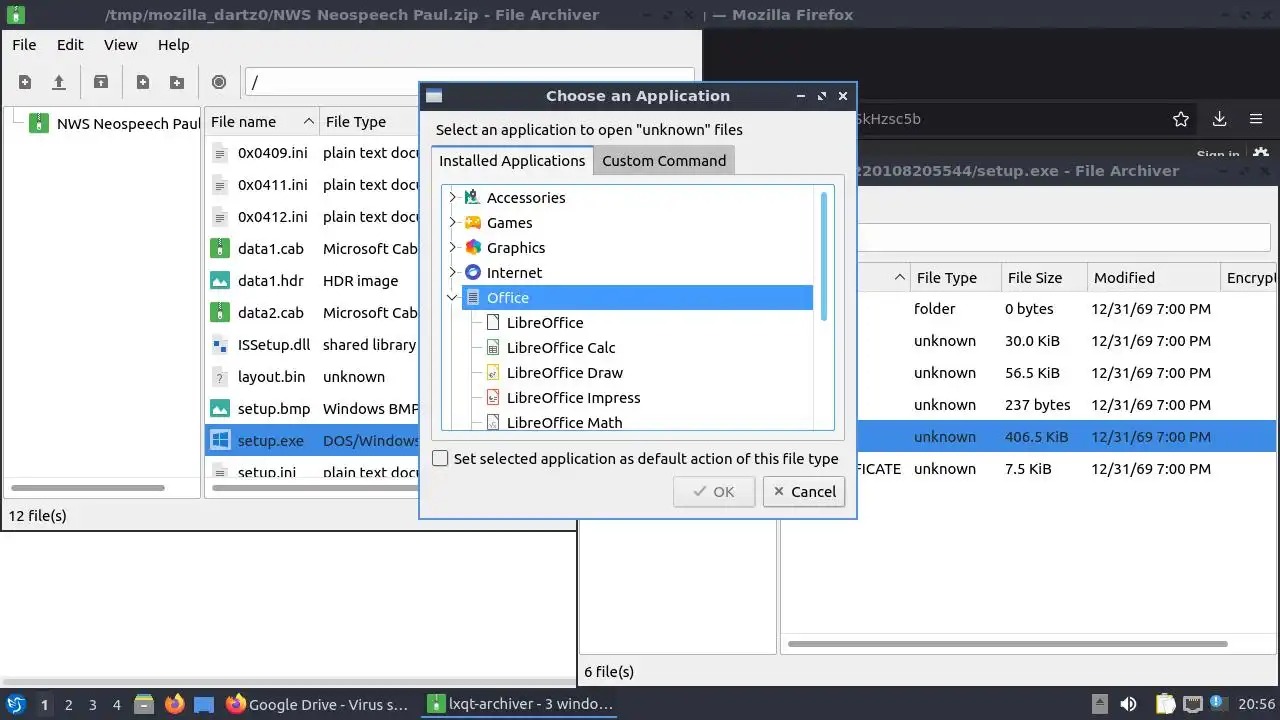The width and height of the screenshot is (1280, 720).
Task: Click the Firefox bookmark star icon
Action: pos(1181,119)
